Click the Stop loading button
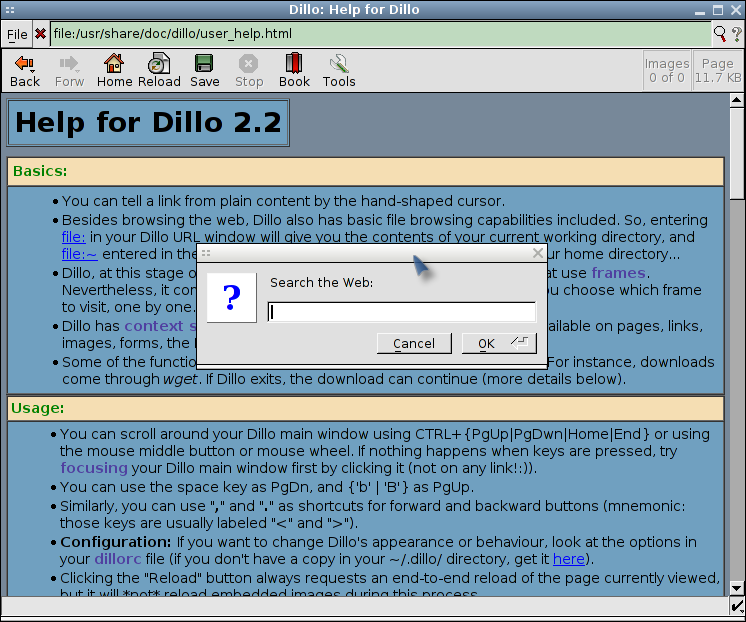Viewport: 746px width, 622px height. (249, 71)
